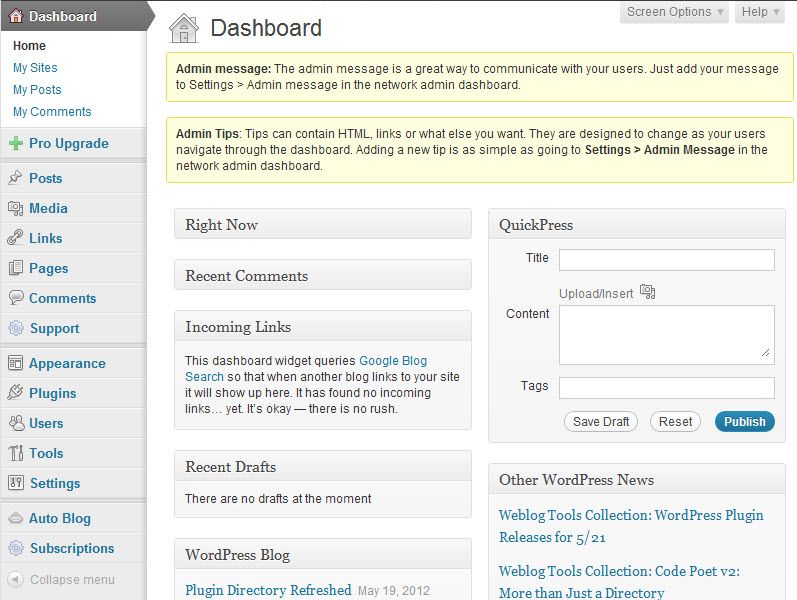Click the Appearance layout icon

16,363
